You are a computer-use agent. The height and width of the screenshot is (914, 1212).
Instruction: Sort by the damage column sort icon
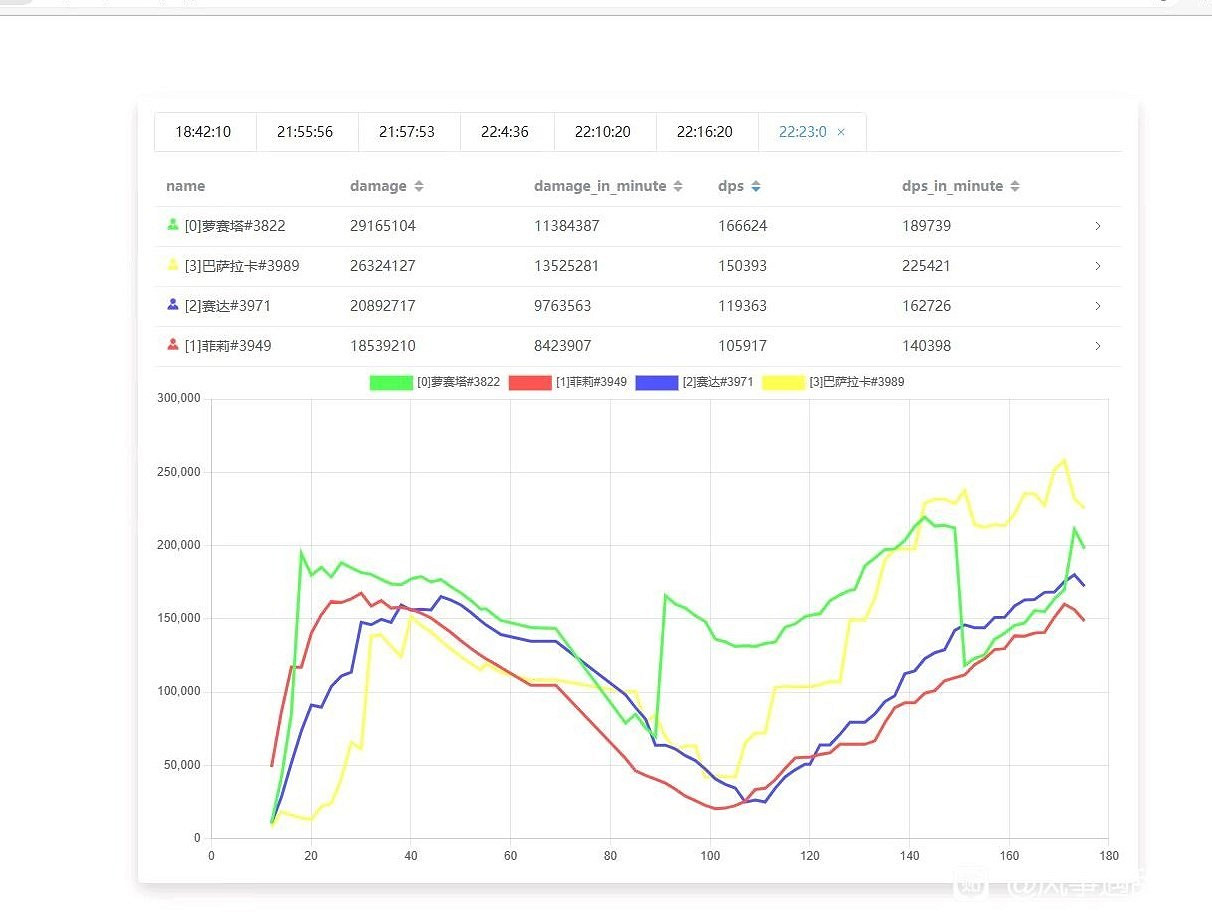coord(419,186)
